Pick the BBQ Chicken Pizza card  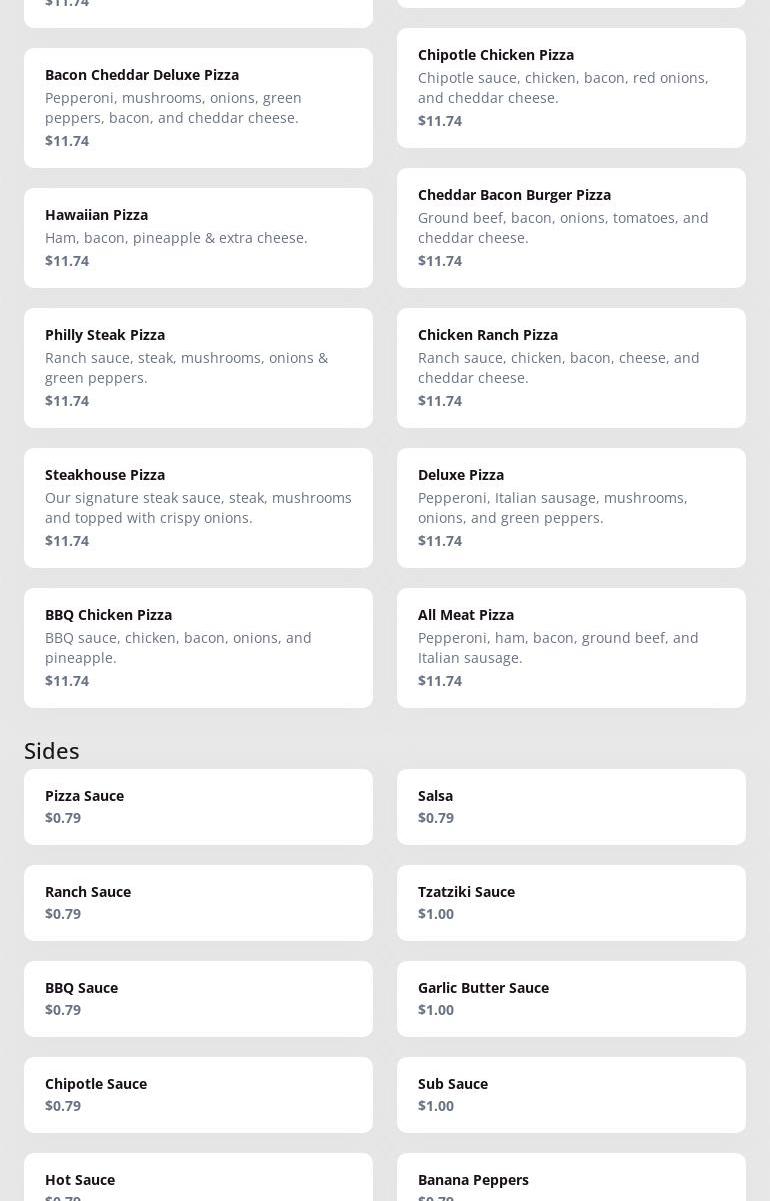[x=198, y=647]
